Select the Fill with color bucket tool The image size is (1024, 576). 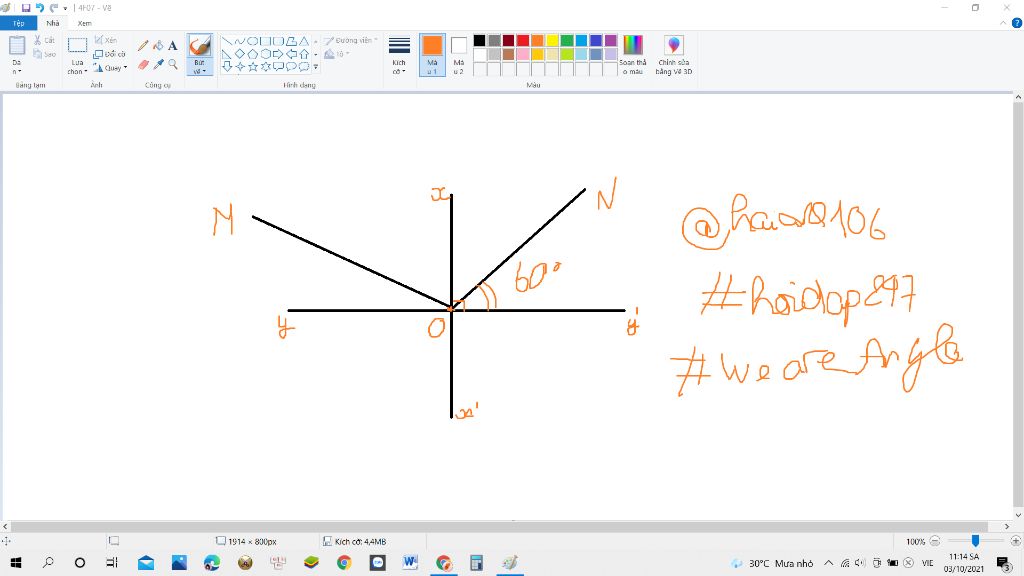click(x=158, y=46)
